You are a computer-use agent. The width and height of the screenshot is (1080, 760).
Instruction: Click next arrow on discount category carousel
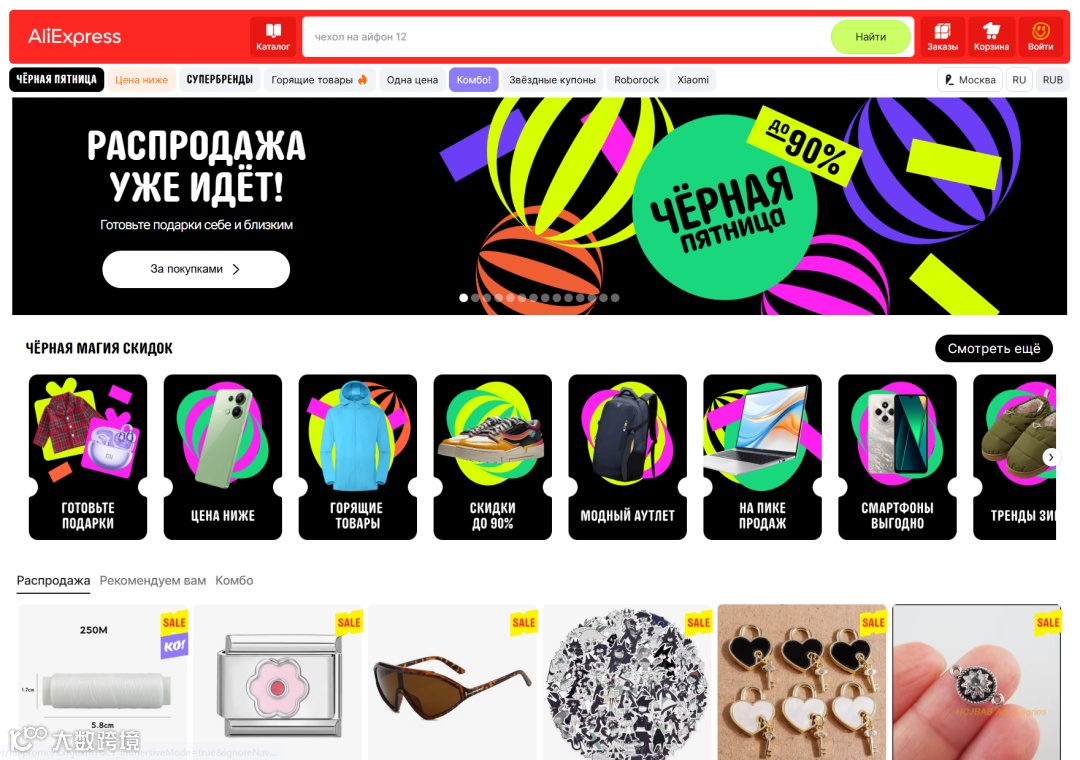click(1050, 457)
